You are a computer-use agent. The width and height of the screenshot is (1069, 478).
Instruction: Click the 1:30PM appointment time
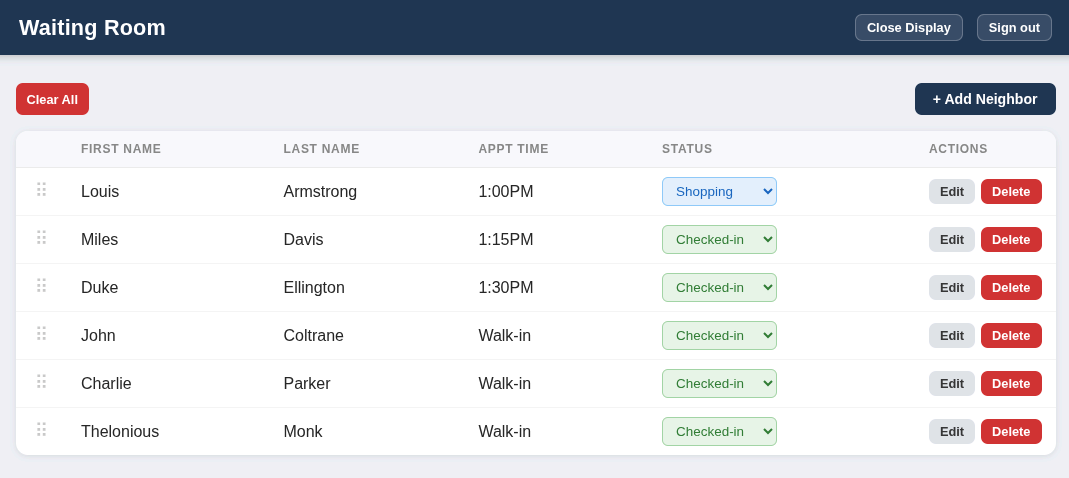click(x=506, y=288)
